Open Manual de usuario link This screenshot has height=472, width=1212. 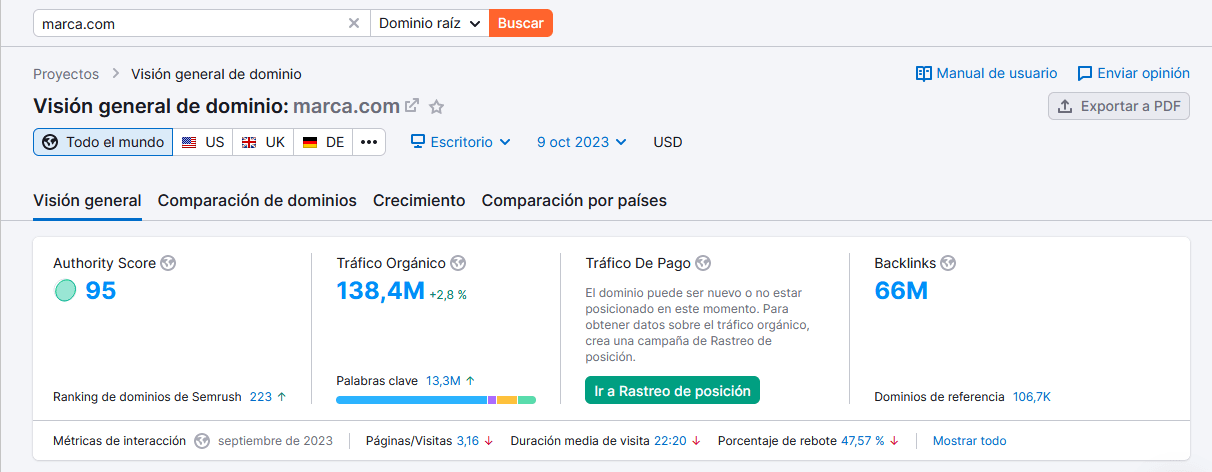point(986,73)
